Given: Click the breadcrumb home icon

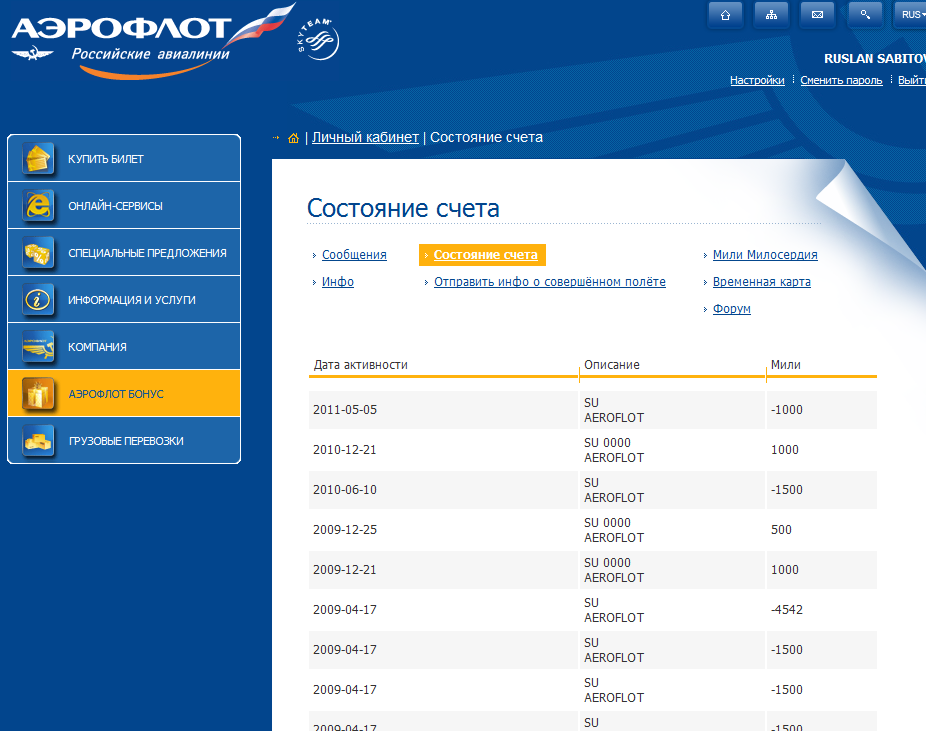Looking at the screenshot, I should (x=293, y=138).
